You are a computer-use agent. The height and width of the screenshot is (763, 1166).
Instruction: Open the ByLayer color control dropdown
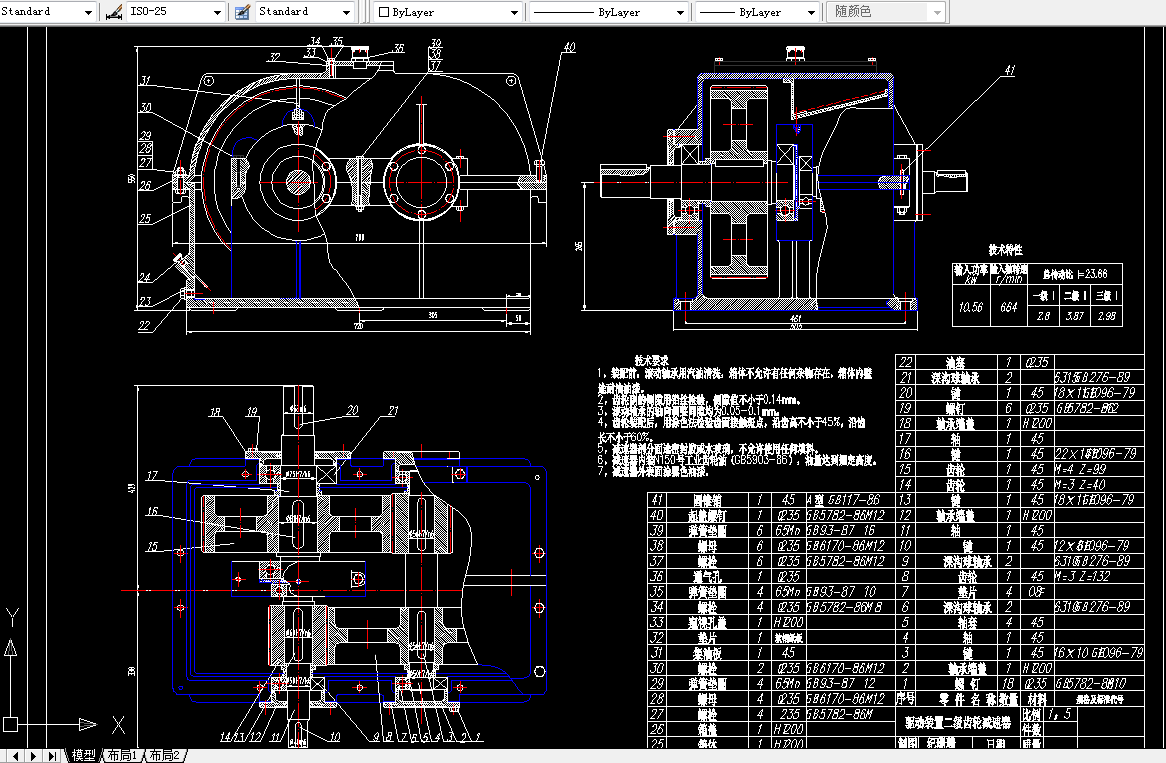pyautogui.click(x=514, y=12)
